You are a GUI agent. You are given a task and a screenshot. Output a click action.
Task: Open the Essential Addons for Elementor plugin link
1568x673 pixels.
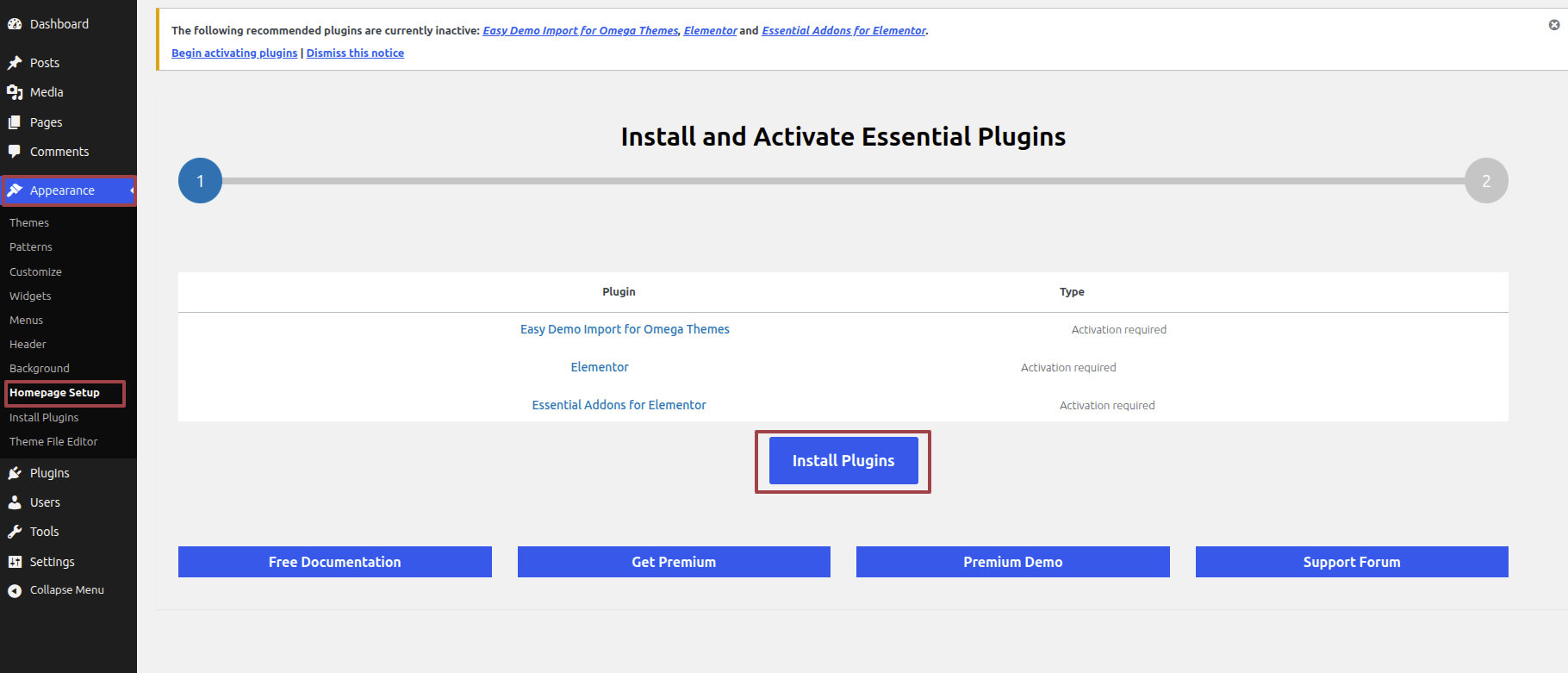tap(619, 405)
